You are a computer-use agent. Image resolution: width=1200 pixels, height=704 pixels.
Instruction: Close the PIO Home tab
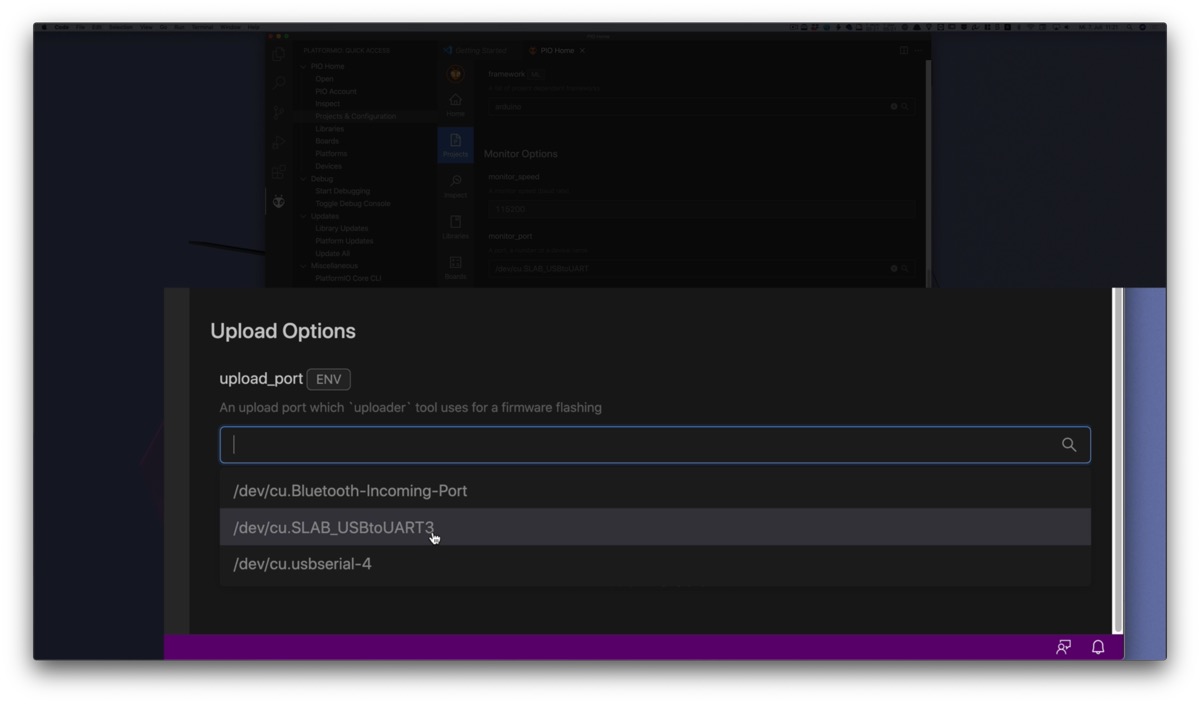[582, 50]
